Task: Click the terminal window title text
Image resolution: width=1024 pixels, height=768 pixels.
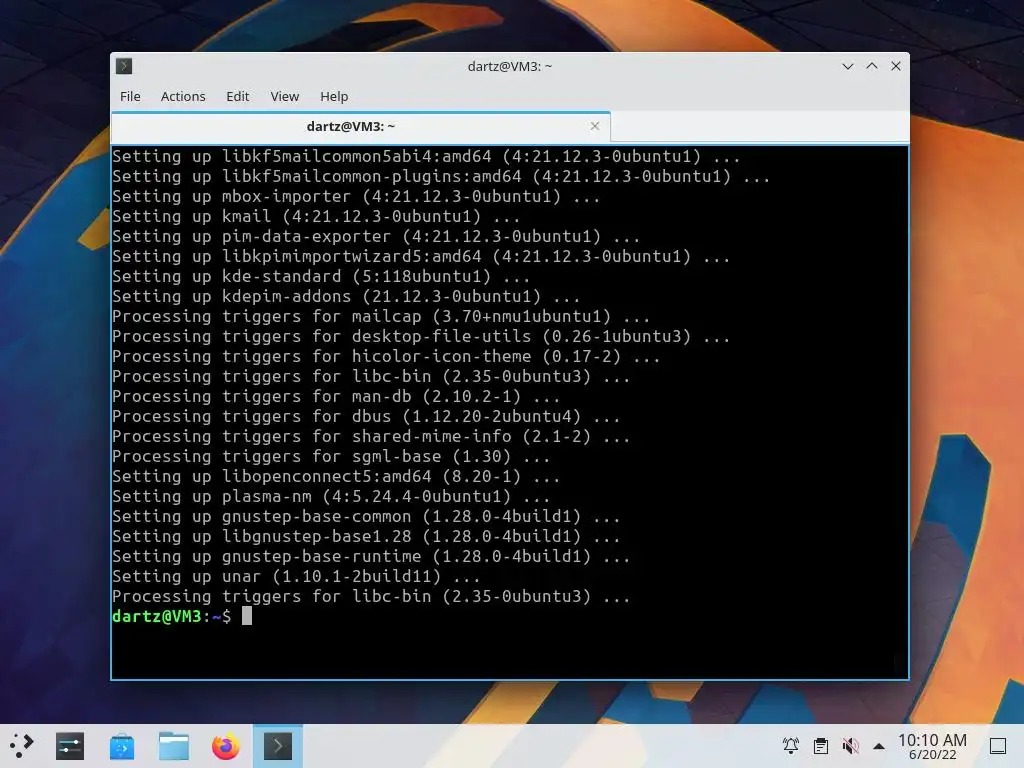Action: 510,66
